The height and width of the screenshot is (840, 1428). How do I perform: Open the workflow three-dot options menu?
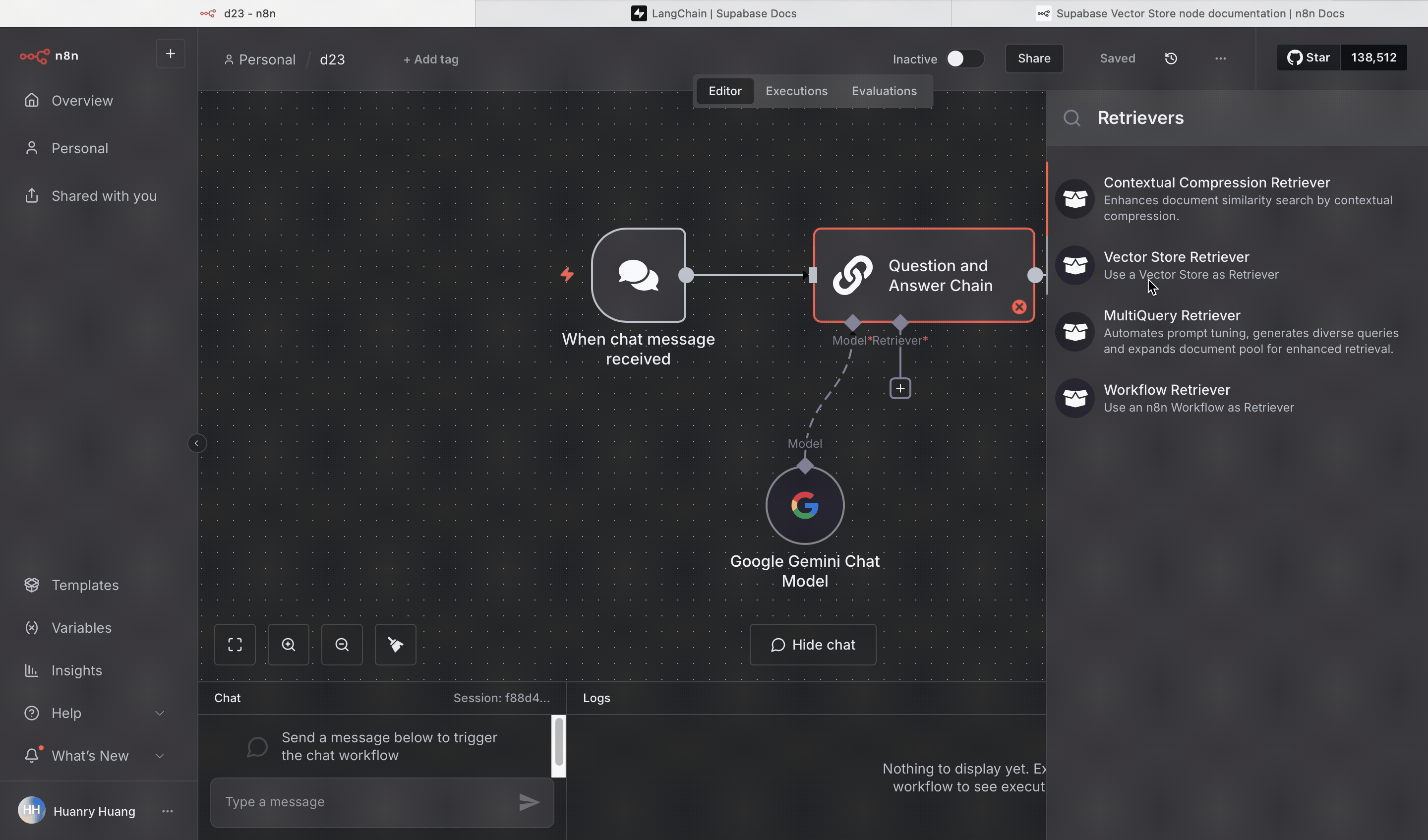click(x=1221, y=59)
